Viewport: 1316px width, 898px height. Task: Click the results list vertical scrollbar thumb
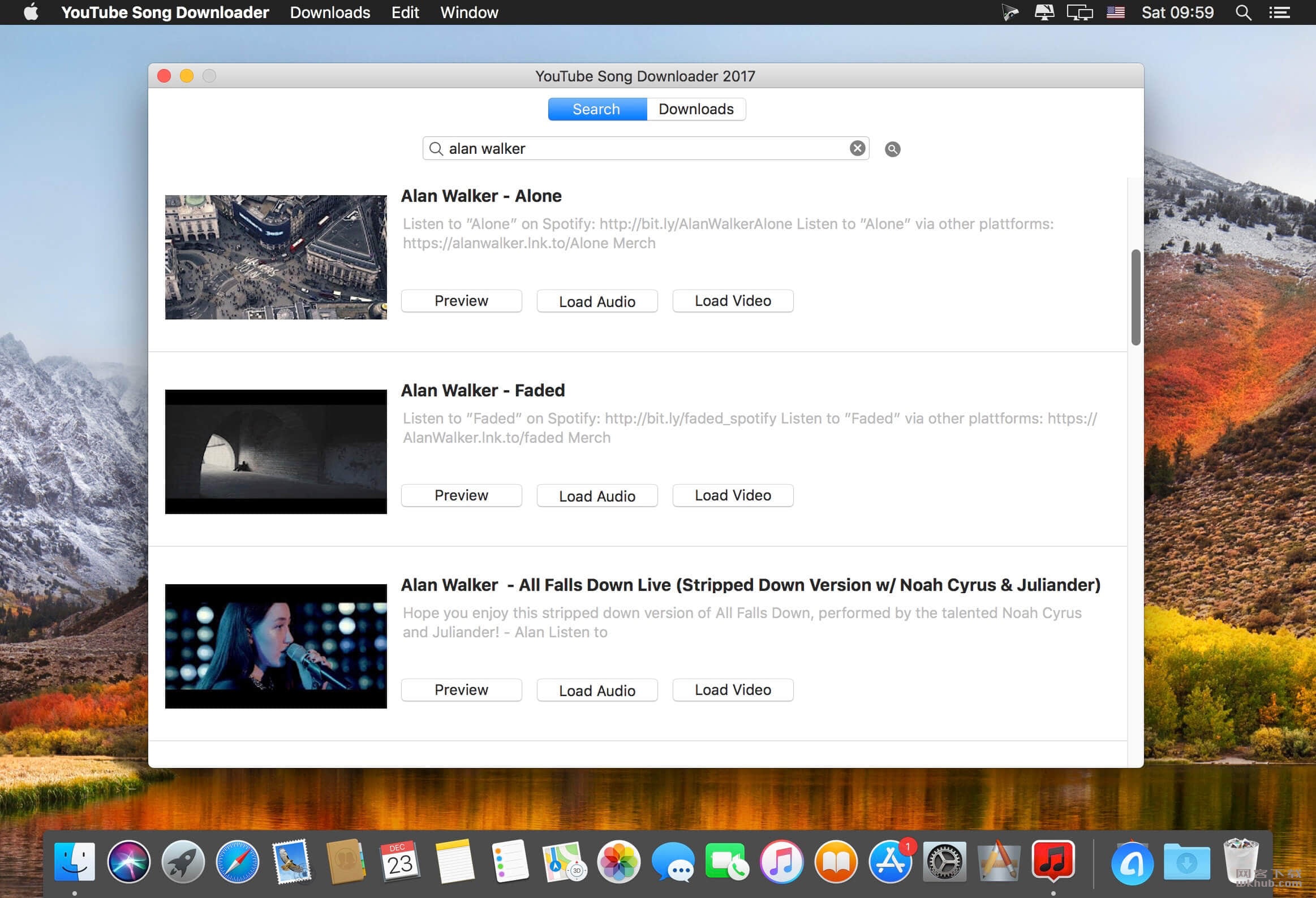pyautogui.click(x=1136, y=297)
